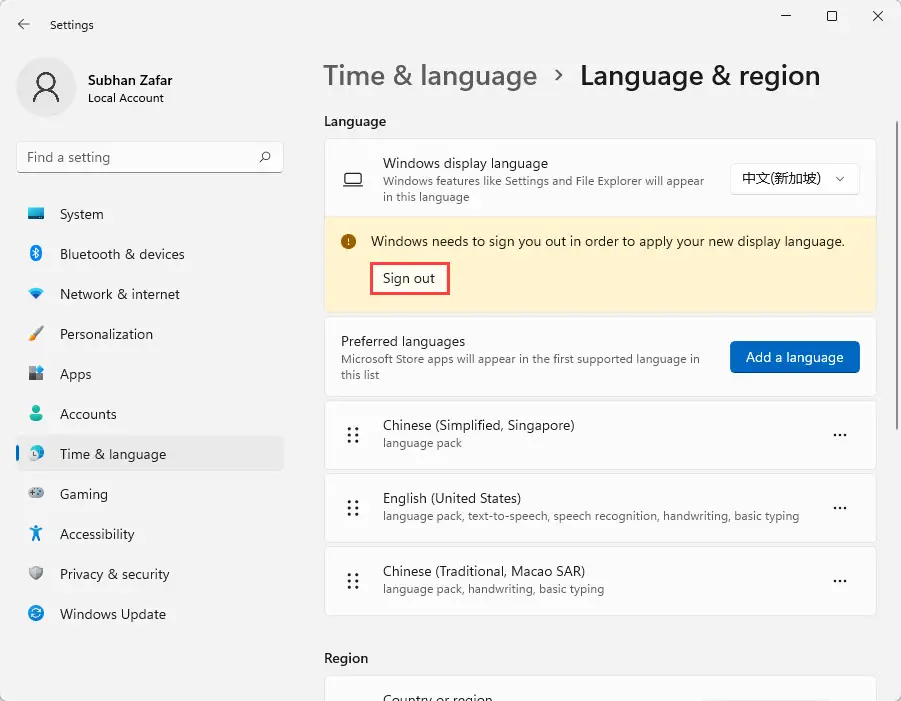Click the Sign out button
This screenshot has width=901, height=701.
pyautogui.click(x=409, y=279)
